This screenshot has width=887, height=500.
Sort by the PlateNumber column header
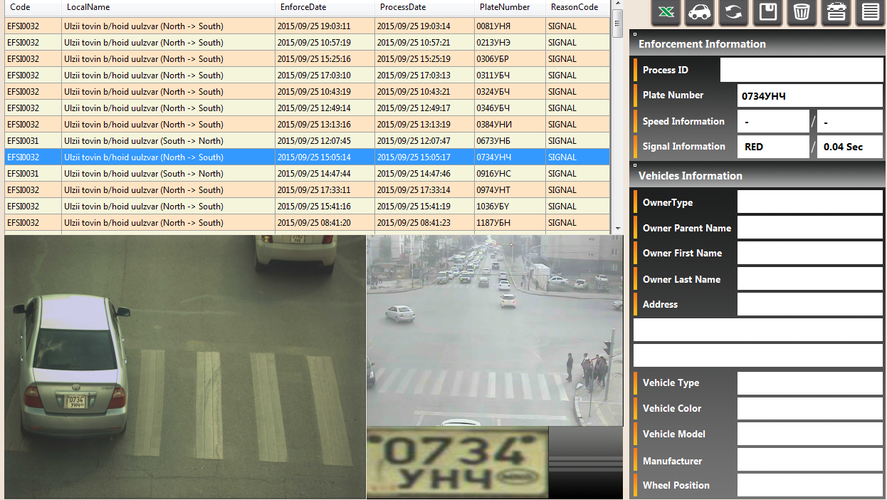(503, 7)
